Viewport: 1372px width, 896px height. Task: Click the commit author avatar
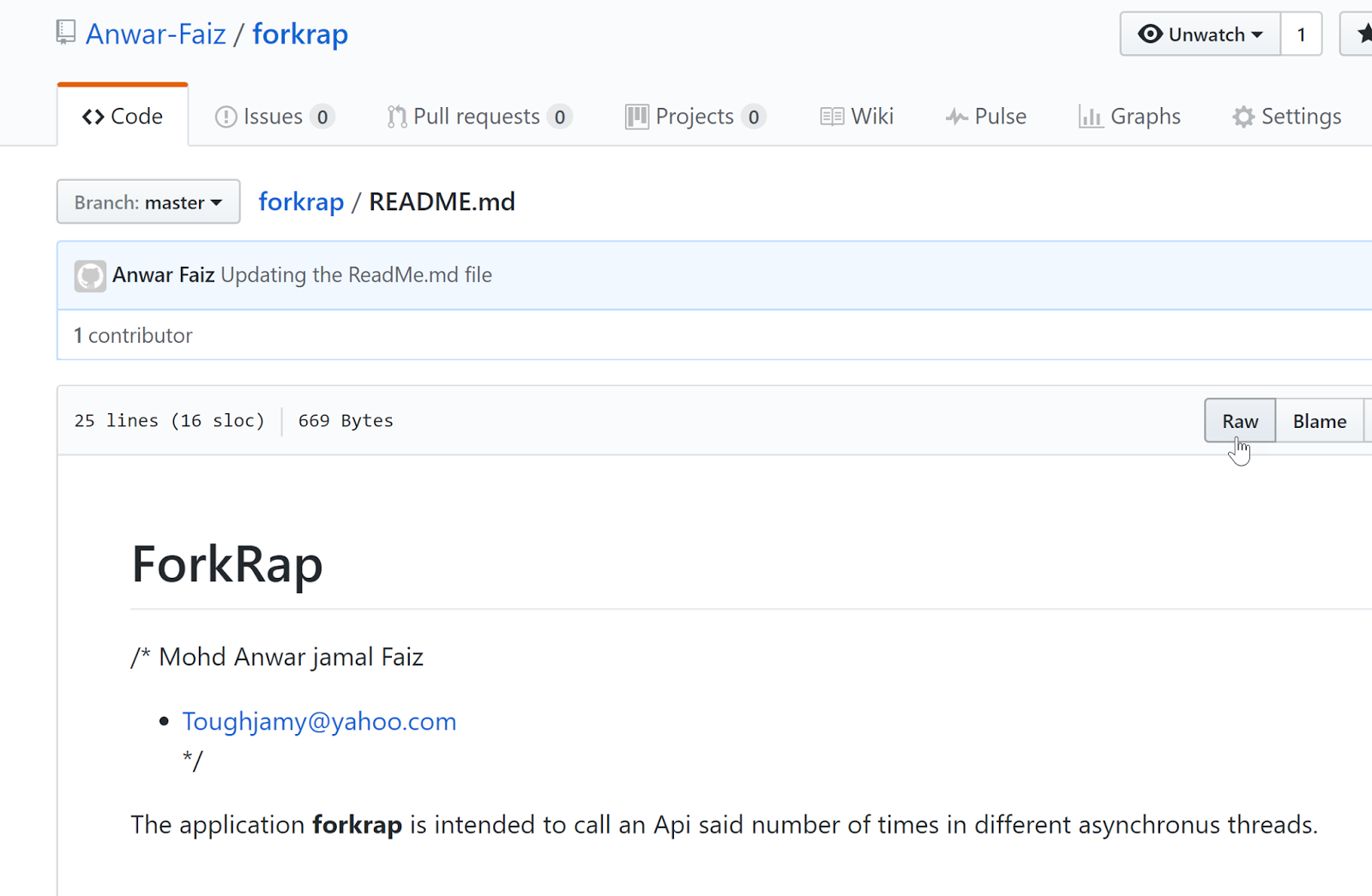point(89,274)
